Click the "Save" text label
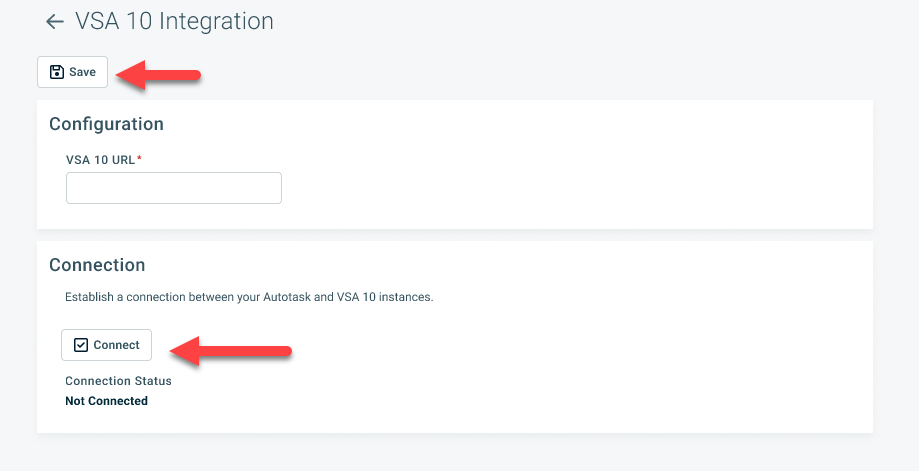 [82, 72]
